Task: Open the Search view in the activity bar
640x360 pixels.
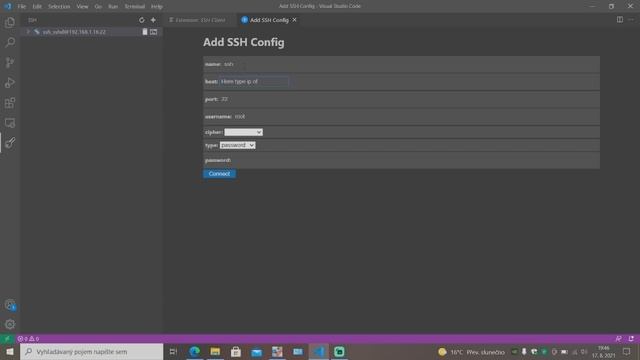Action: tap(10, 42)
